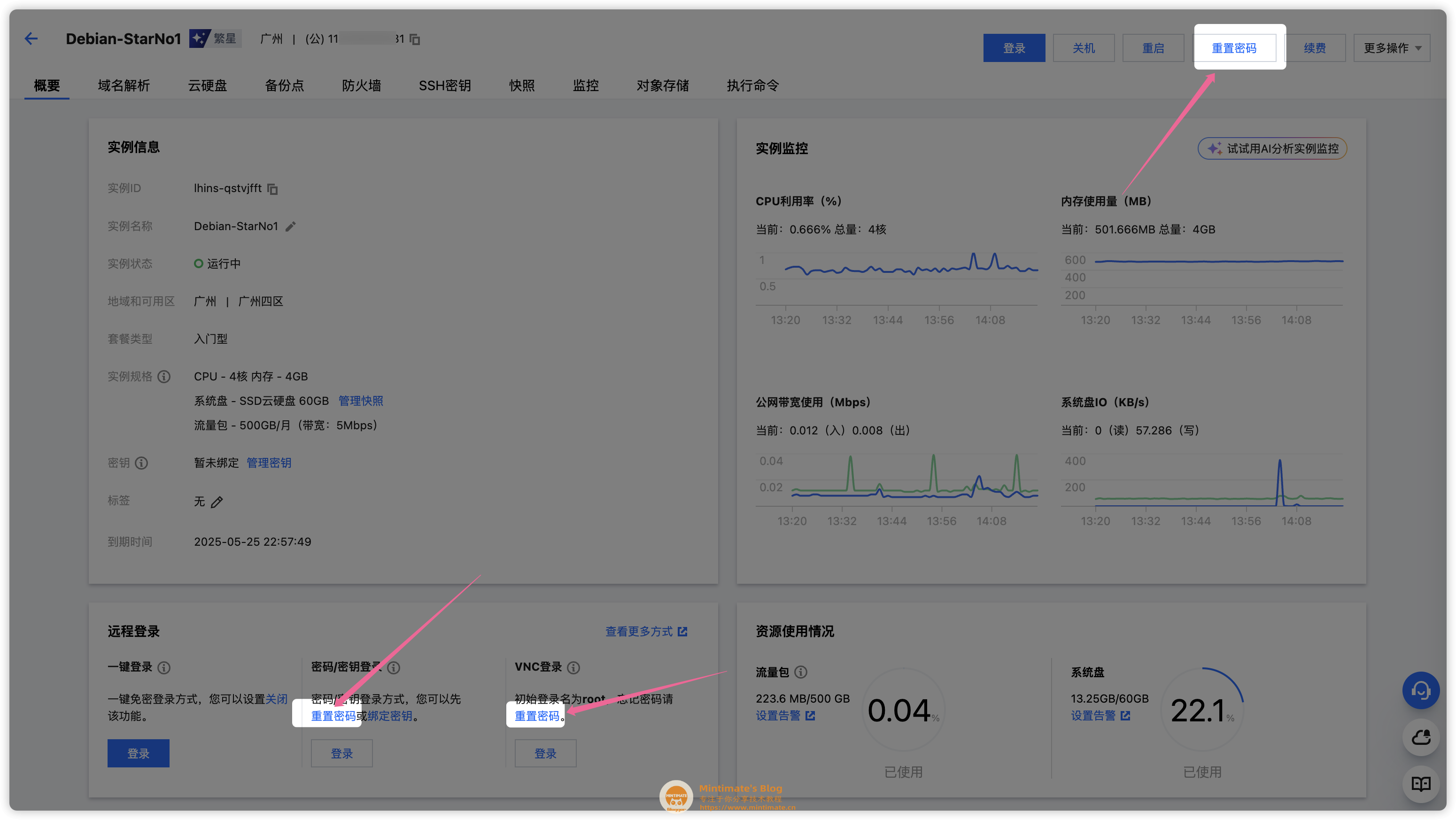Click the 系统盘 22.1% usage gauge
The image size is (1456, 820).
pos(1202,711)
